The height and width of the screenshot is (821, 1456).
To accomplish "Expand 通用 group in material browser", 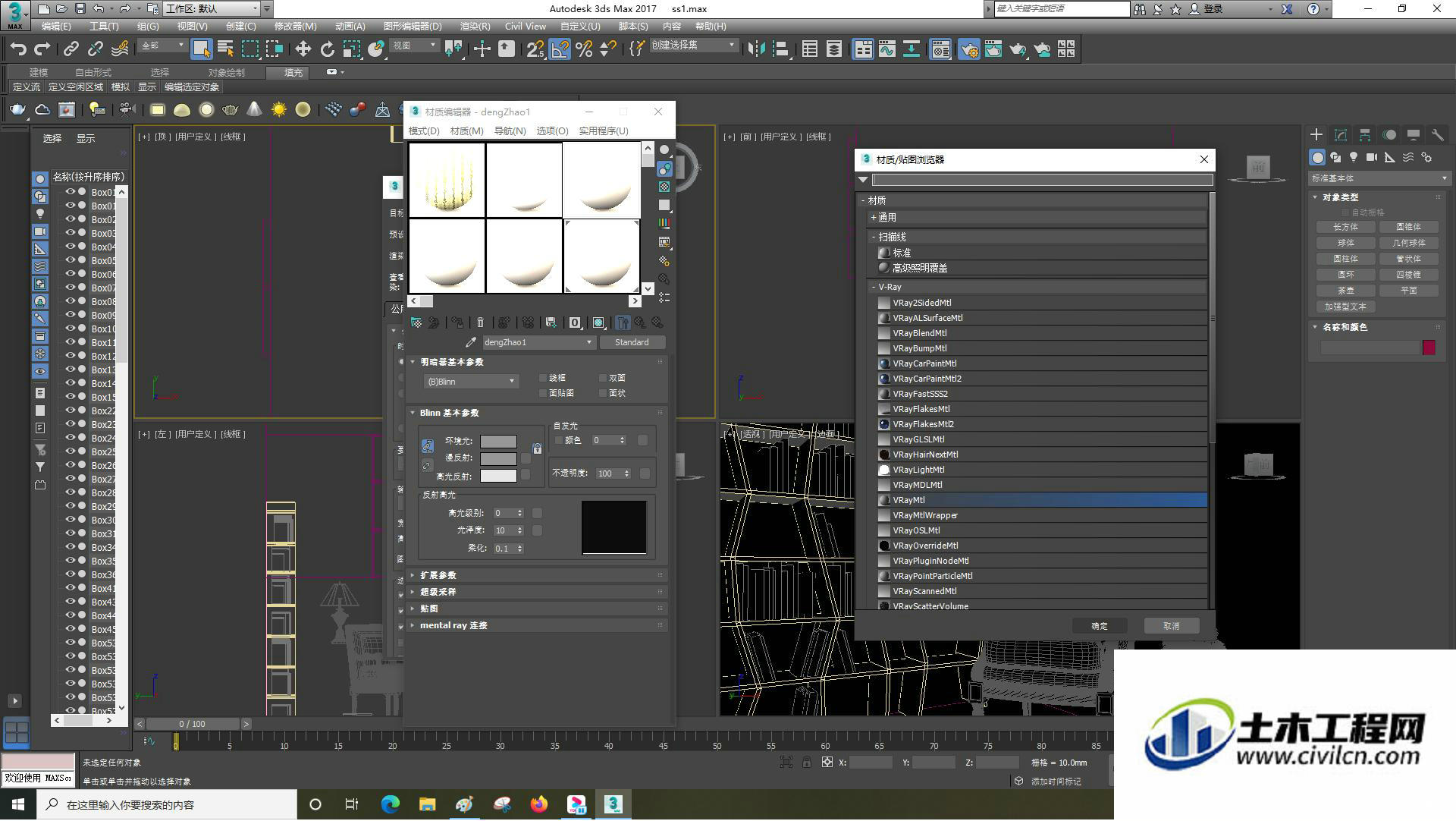I will pos(1037,217).
